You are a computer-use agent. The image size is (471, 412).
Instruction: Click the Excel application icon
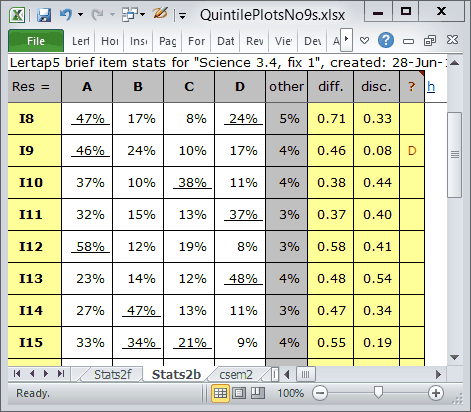17,15
